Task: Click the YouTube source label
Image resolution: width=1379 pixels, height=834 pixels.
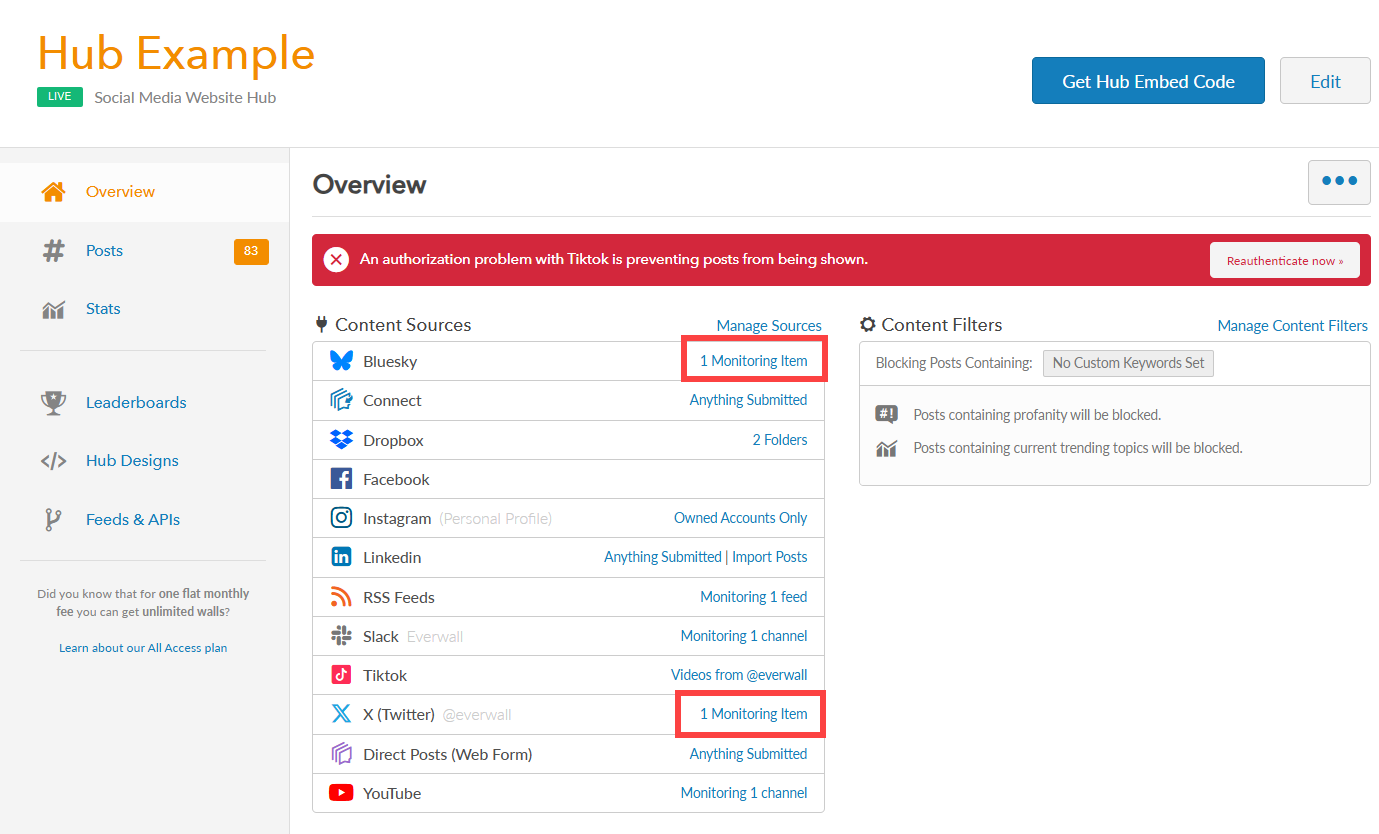Action: (392, 794)
